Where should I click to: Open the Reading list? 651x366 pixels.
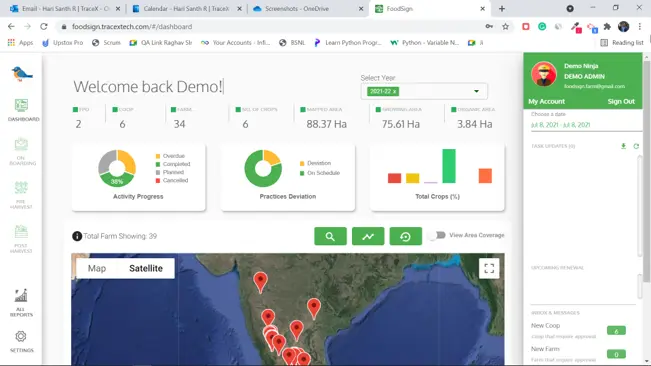(x=622, y=42)
